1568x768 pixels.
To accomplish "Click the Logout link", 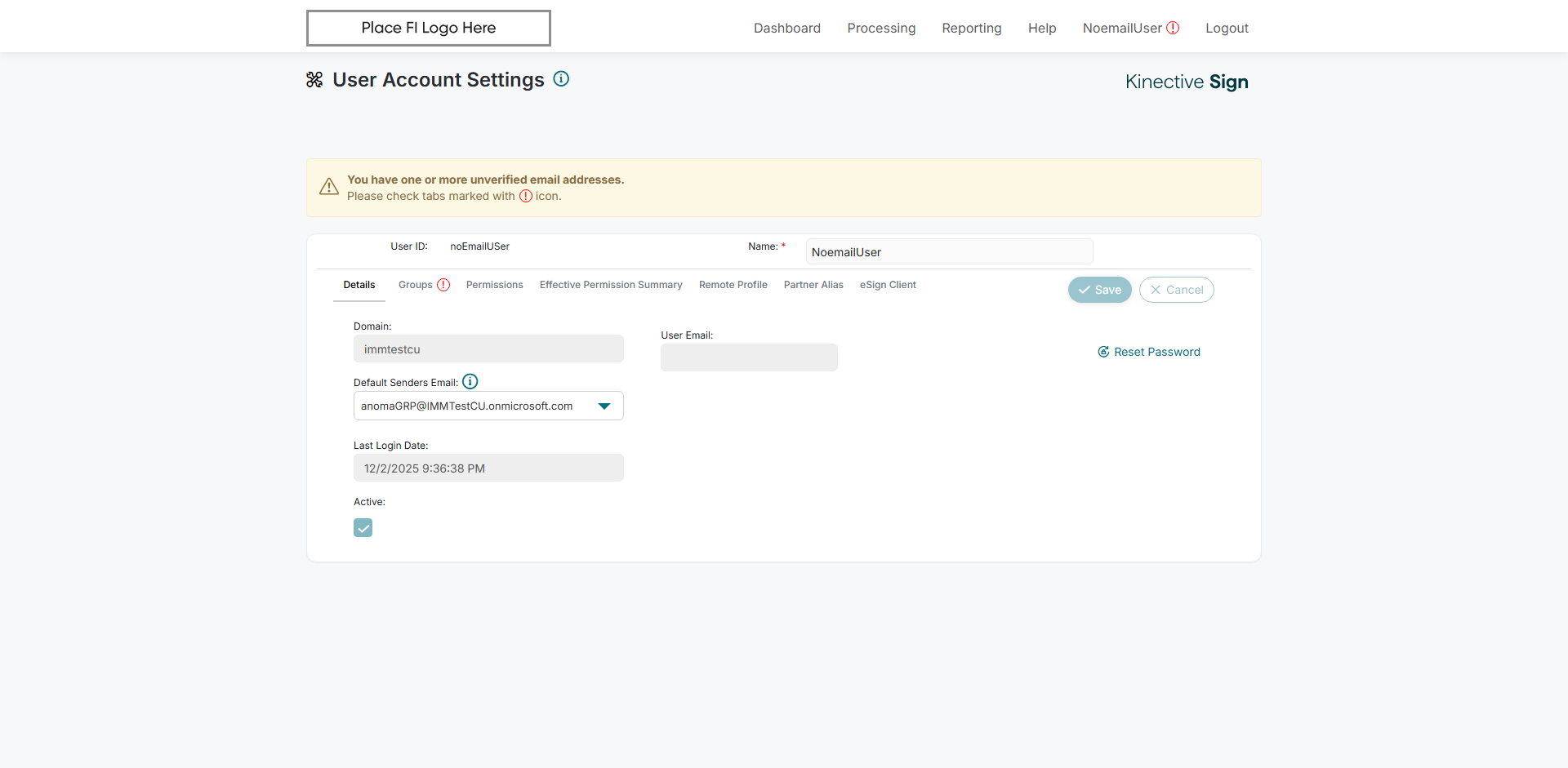I will (1227, 28).
